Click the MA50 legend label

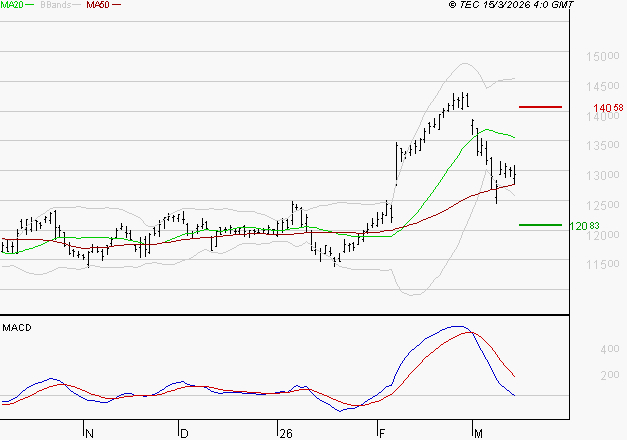coord(98,5)
